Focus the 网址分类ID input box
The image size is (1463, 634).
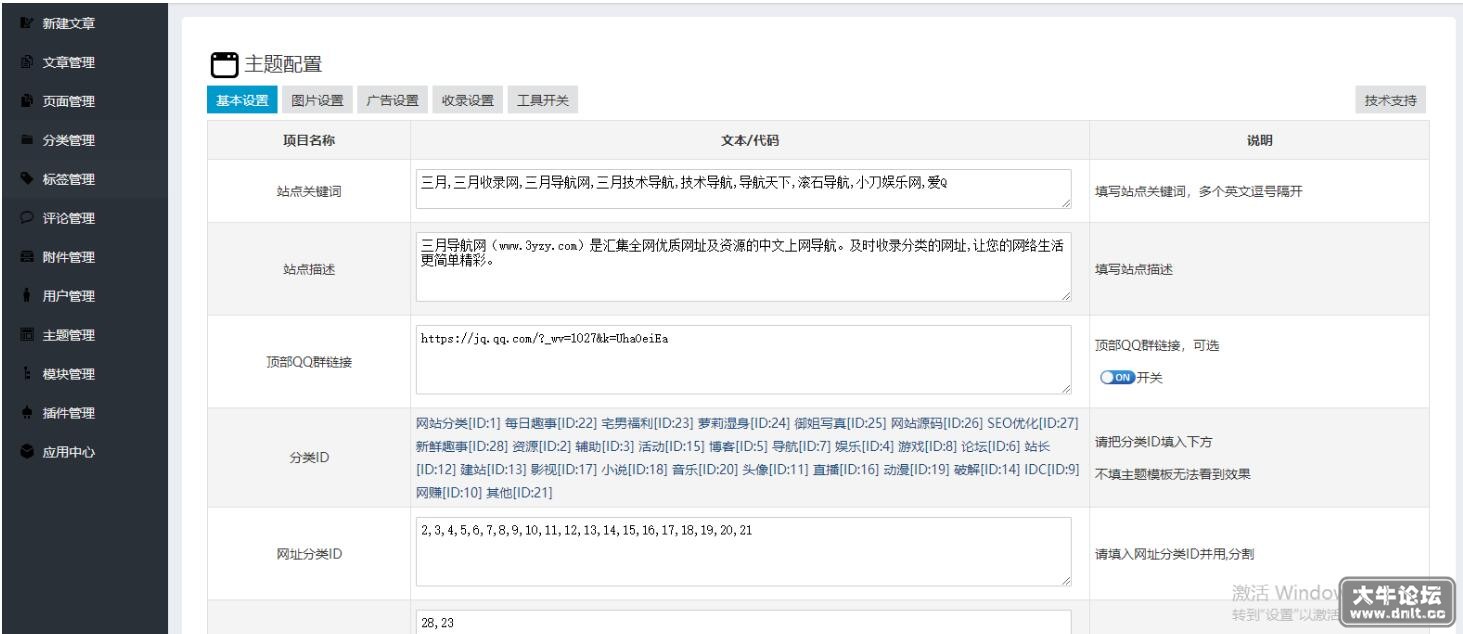743,551
